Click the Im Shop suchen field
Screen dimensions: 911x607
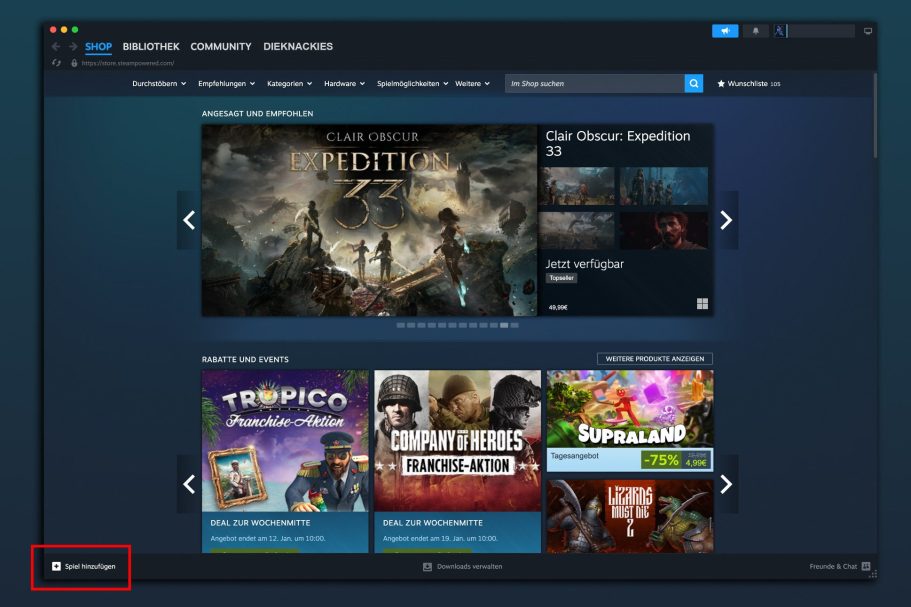594,84
